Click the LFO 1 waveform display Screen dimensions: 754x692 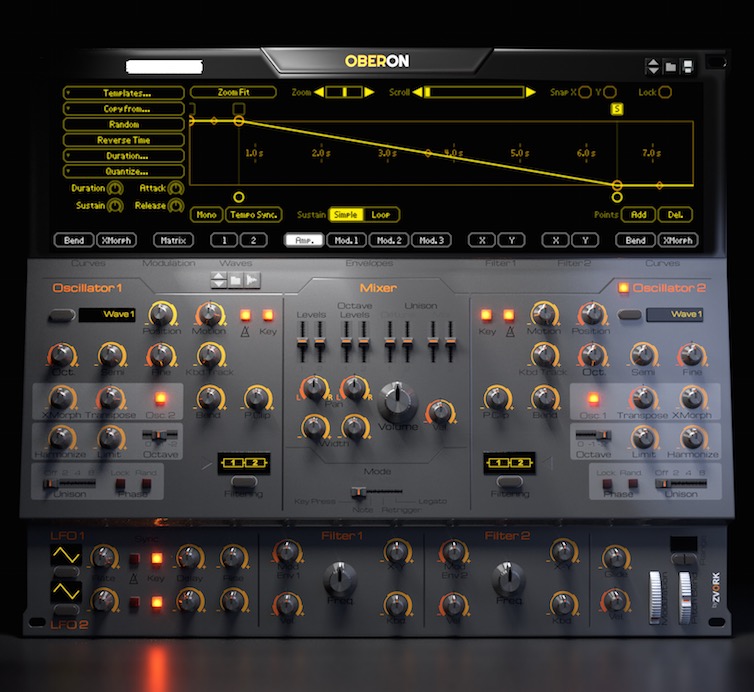[66, 555]
